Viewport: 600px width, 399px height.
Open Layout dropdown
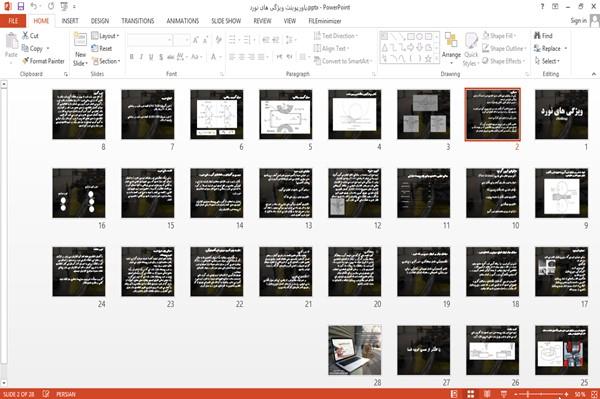tap(105, 36)
